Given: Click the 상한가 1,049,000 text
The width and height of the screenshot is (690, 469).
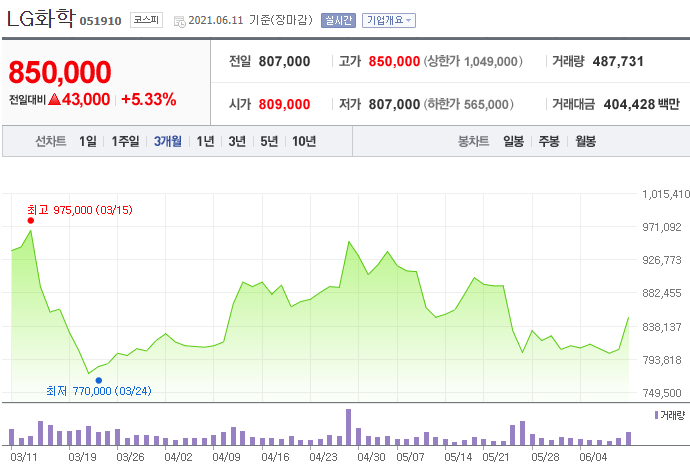Looking at the screenshot, I should (x=473, y=62).
